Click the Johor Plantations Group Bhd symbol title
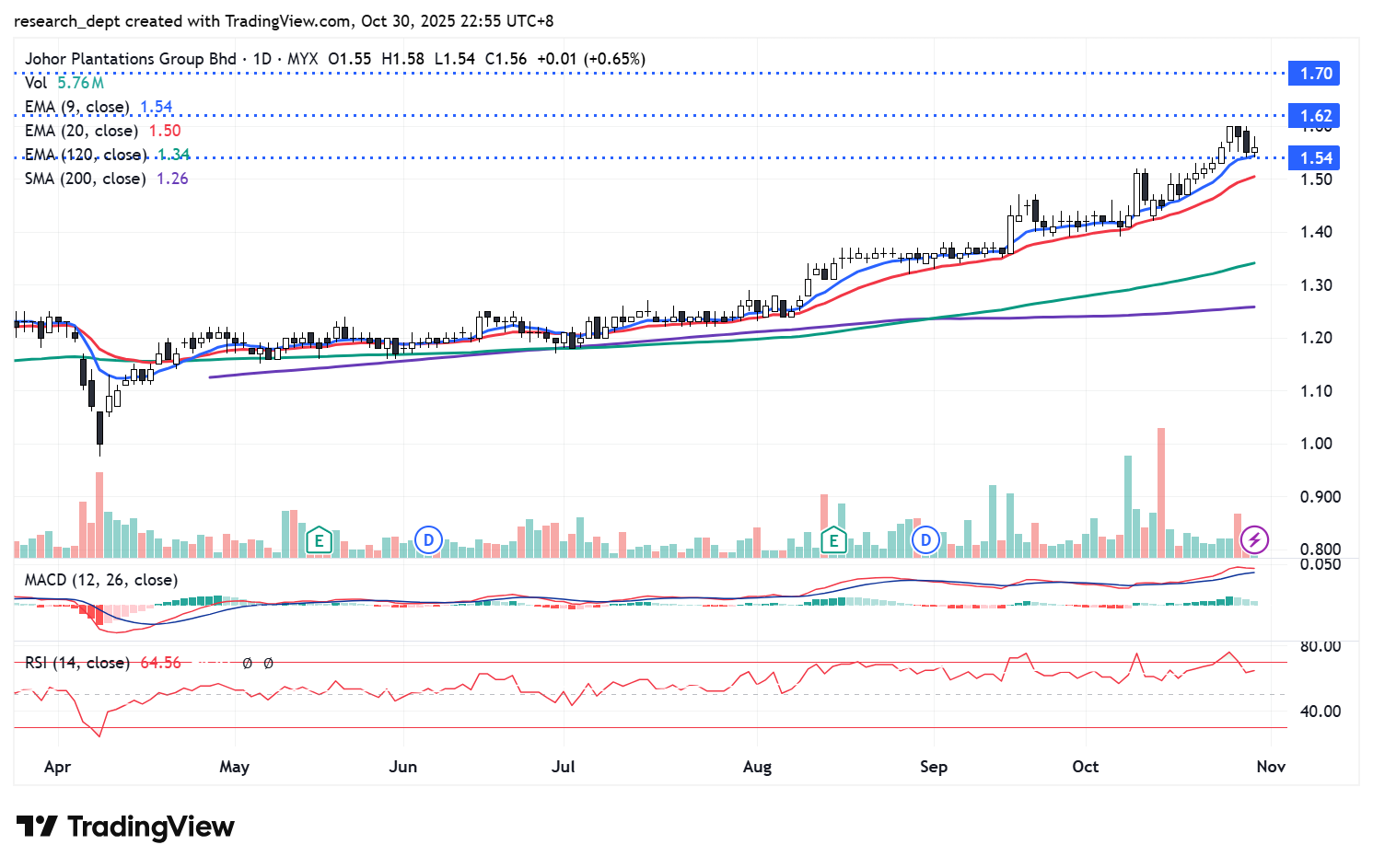1373x868 pixels. (130, 59)
